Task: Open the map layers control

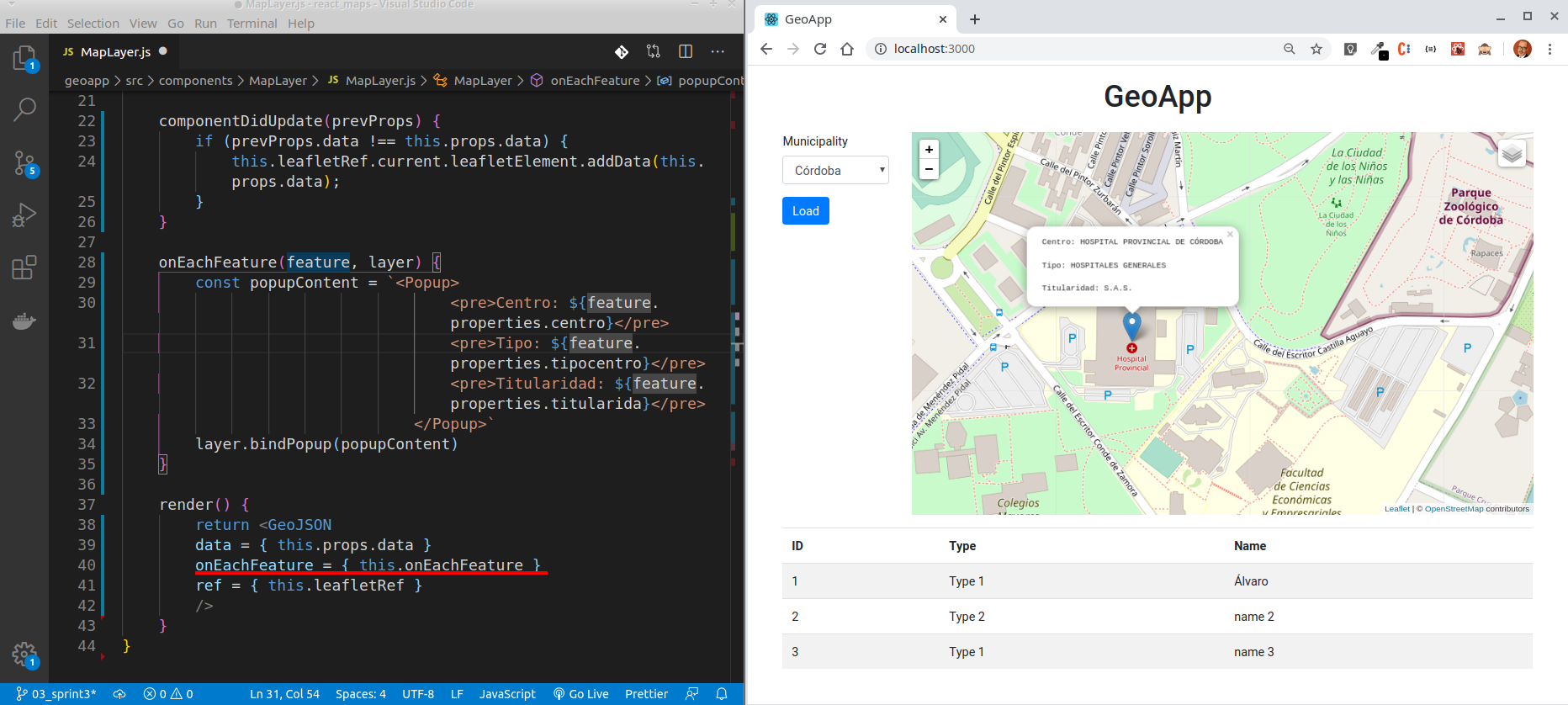Action: click(x=1512, y=153)
